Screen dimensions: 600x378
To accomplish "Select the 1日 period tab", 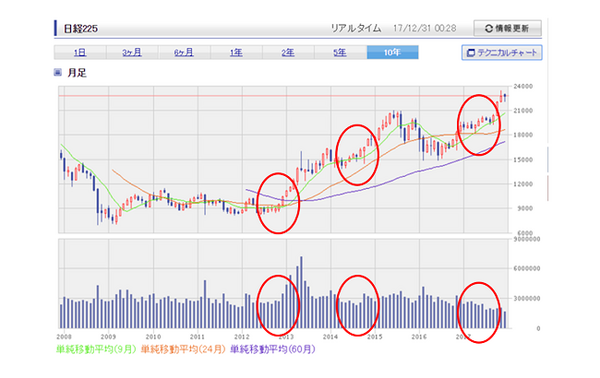I will (x=80, y=52).
